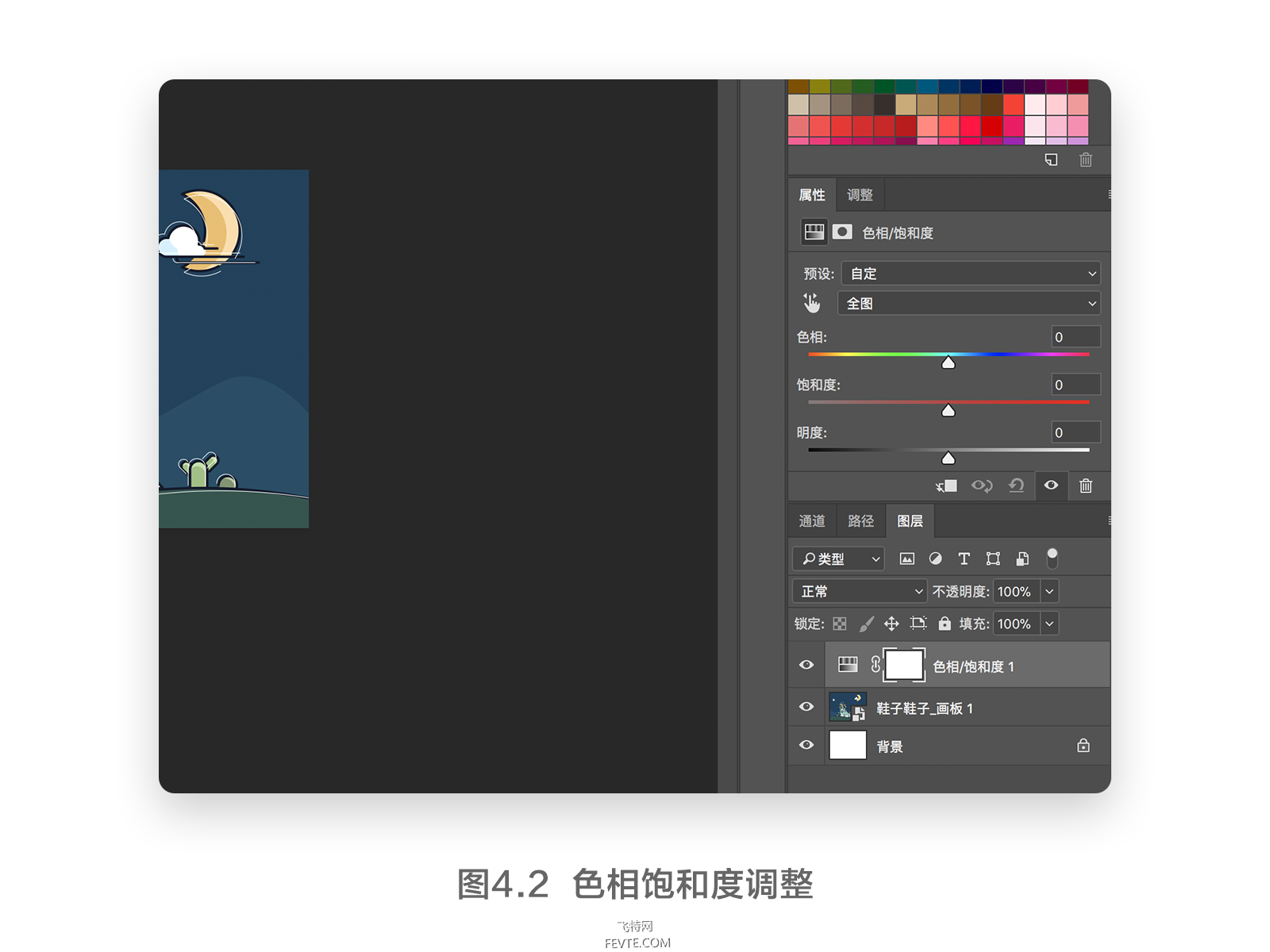This screenshot has width=1270, height=952.
Task: Lock position move-arrows icon
Action: click(891, 624)
